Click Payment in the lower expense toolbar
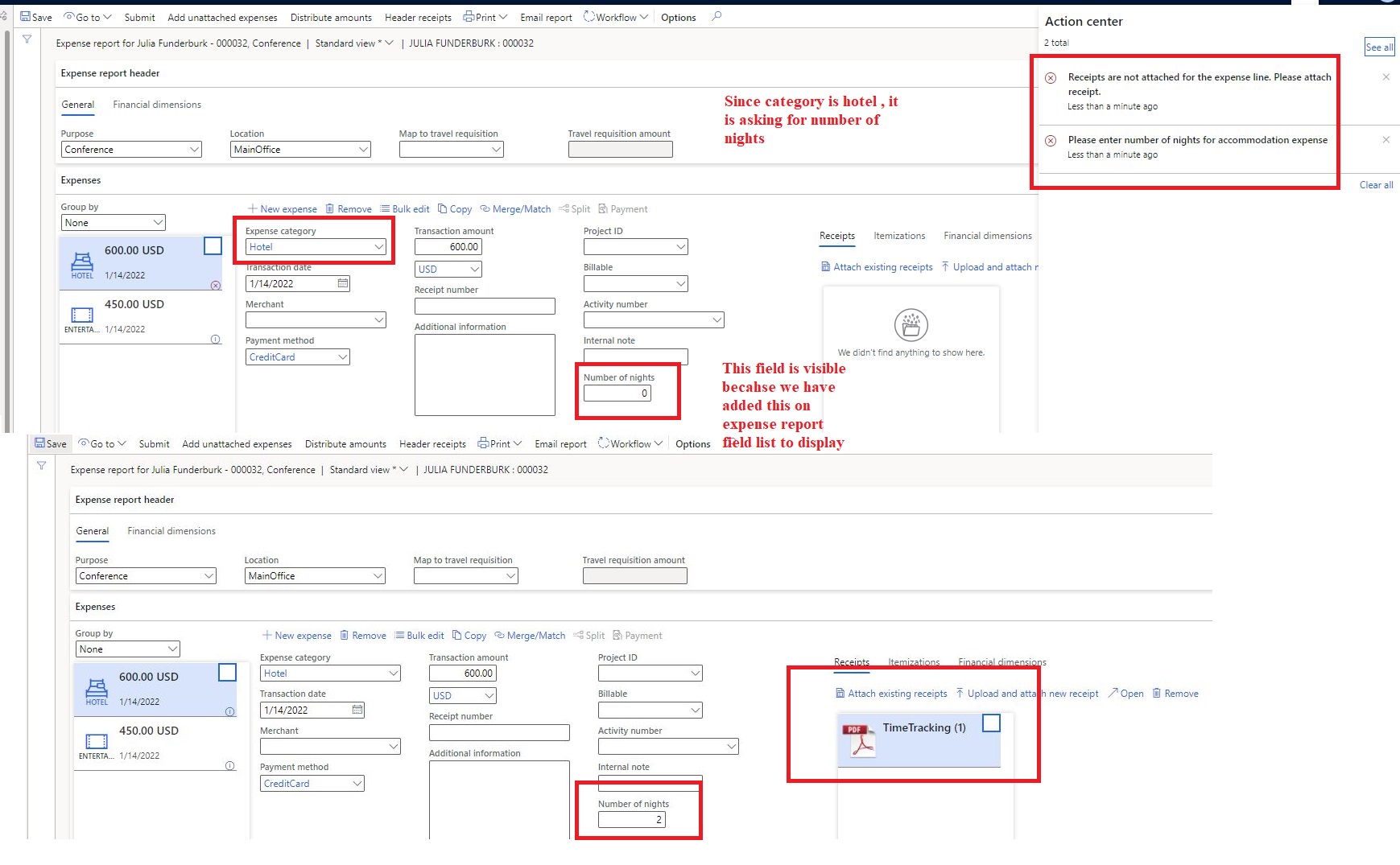Viewport: 1400px width, 865px height. click(x=638, y=636)
